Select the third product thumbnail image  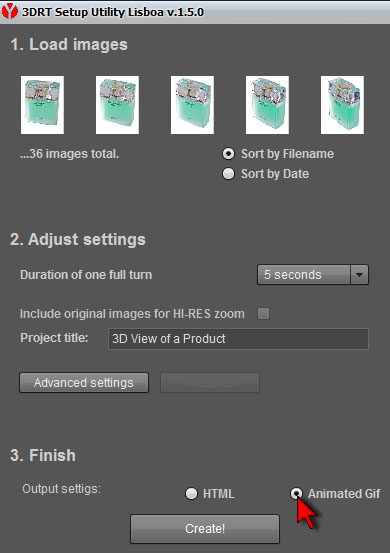pos(192,105)
